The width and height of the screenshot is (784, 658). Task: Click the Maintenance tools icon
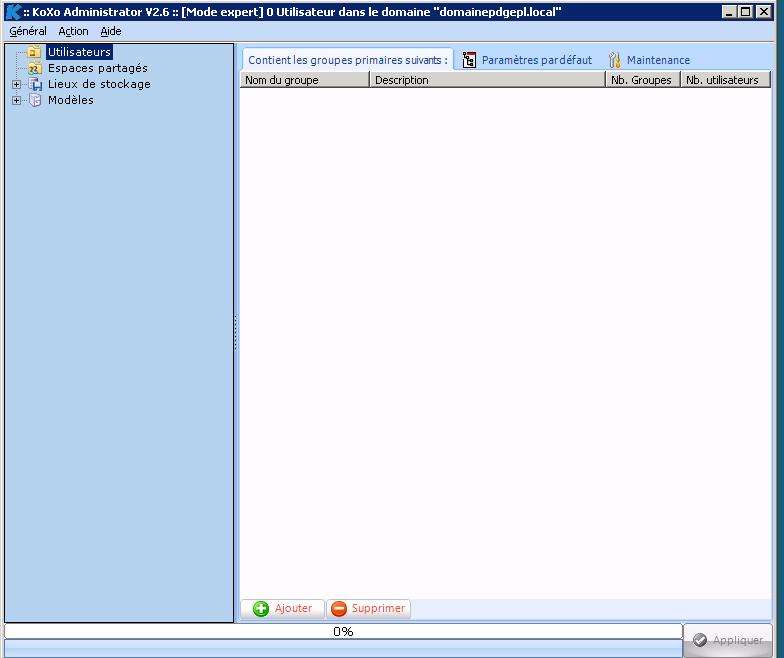click(614, 60)
